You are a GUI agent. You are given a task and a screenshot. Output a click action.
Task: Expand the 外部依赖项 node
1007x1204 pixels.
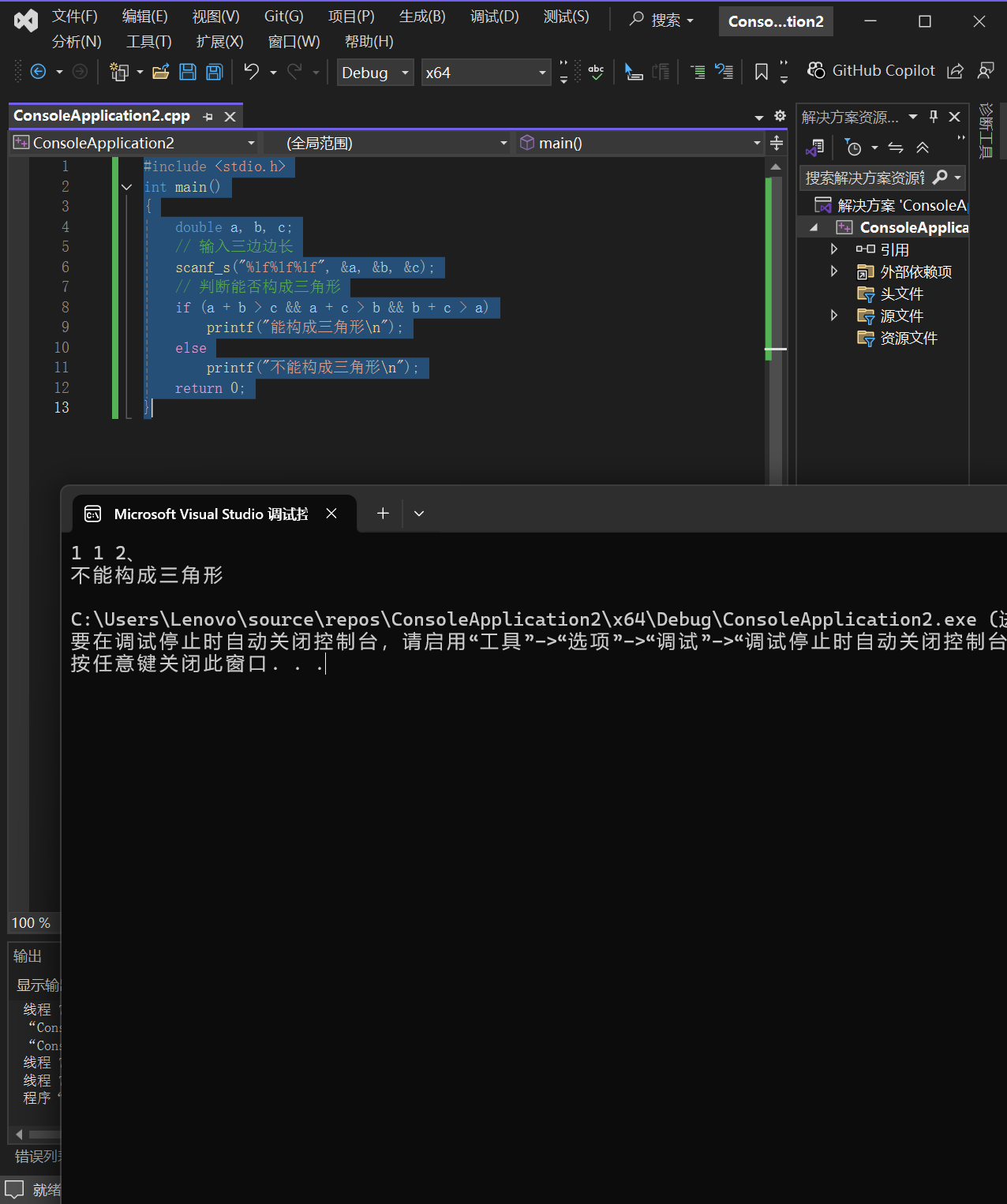coord(834,271)
